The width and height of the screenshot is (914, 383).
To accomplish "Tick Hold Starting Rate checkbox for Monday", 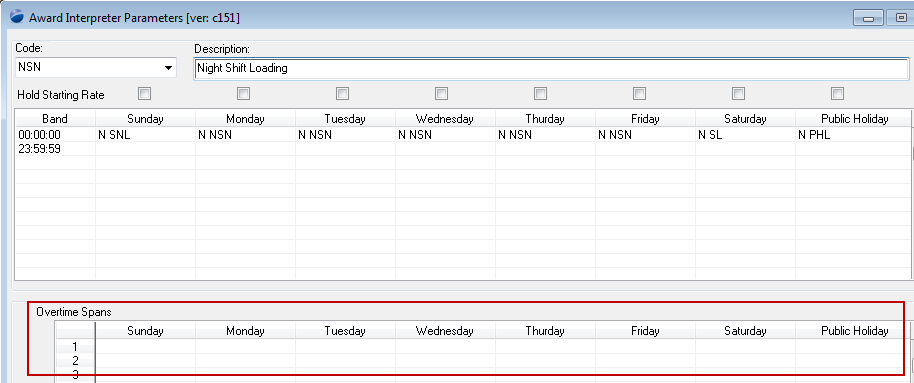I will coord(244,93).
